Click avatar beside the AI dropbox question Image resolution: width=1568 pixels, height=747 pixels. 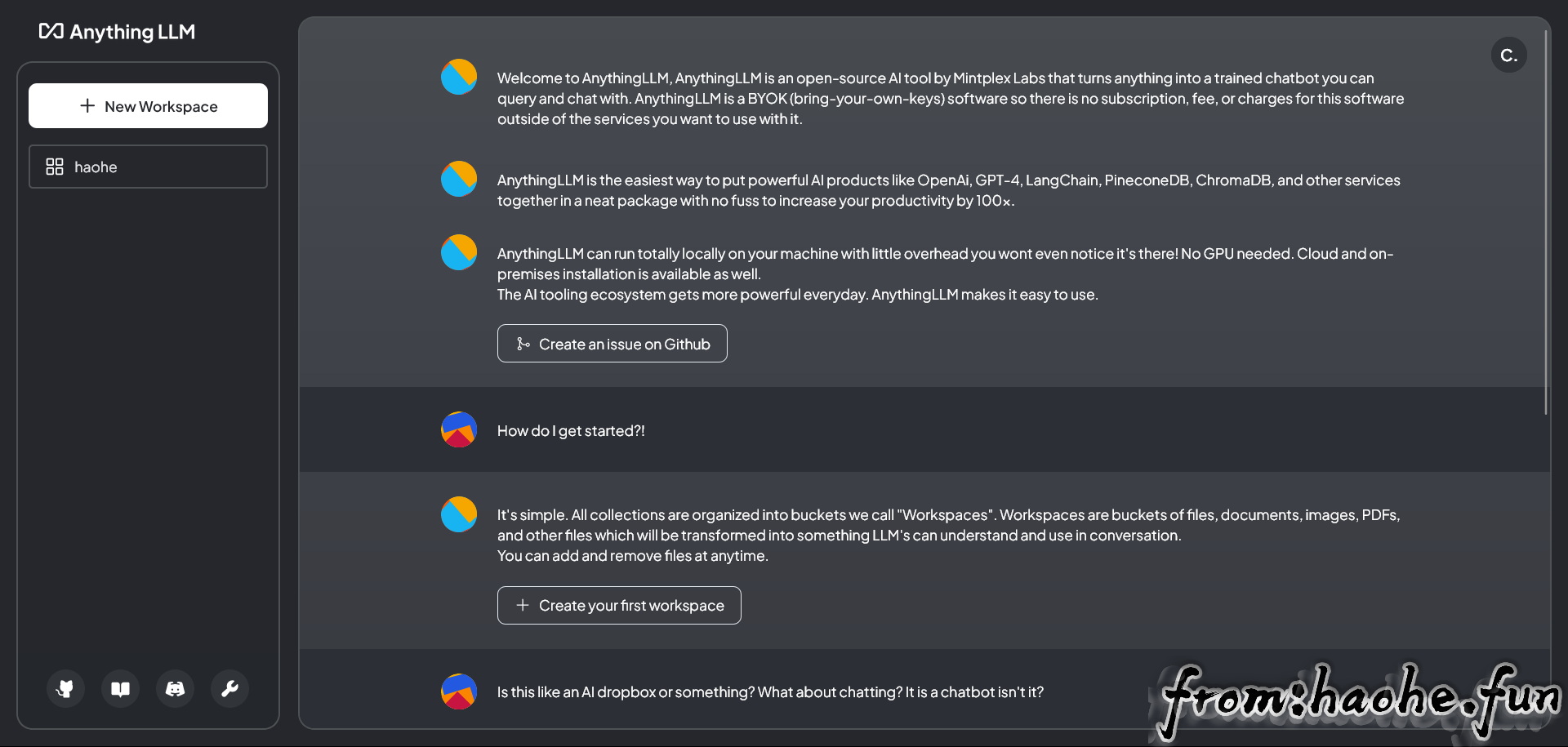[459, 691]
